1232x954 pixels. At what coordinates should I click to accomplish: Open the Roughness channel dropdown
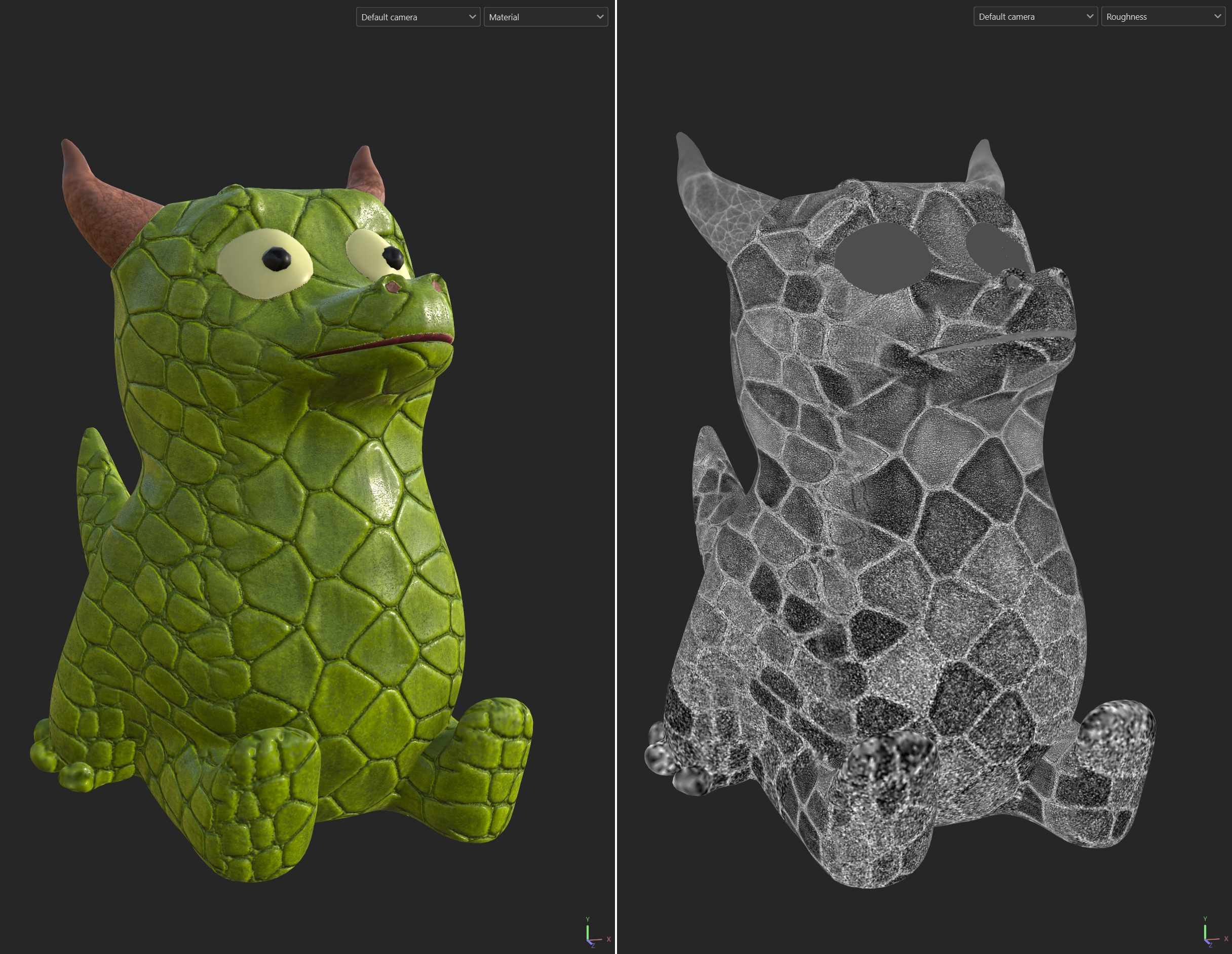click(1163, 16)
